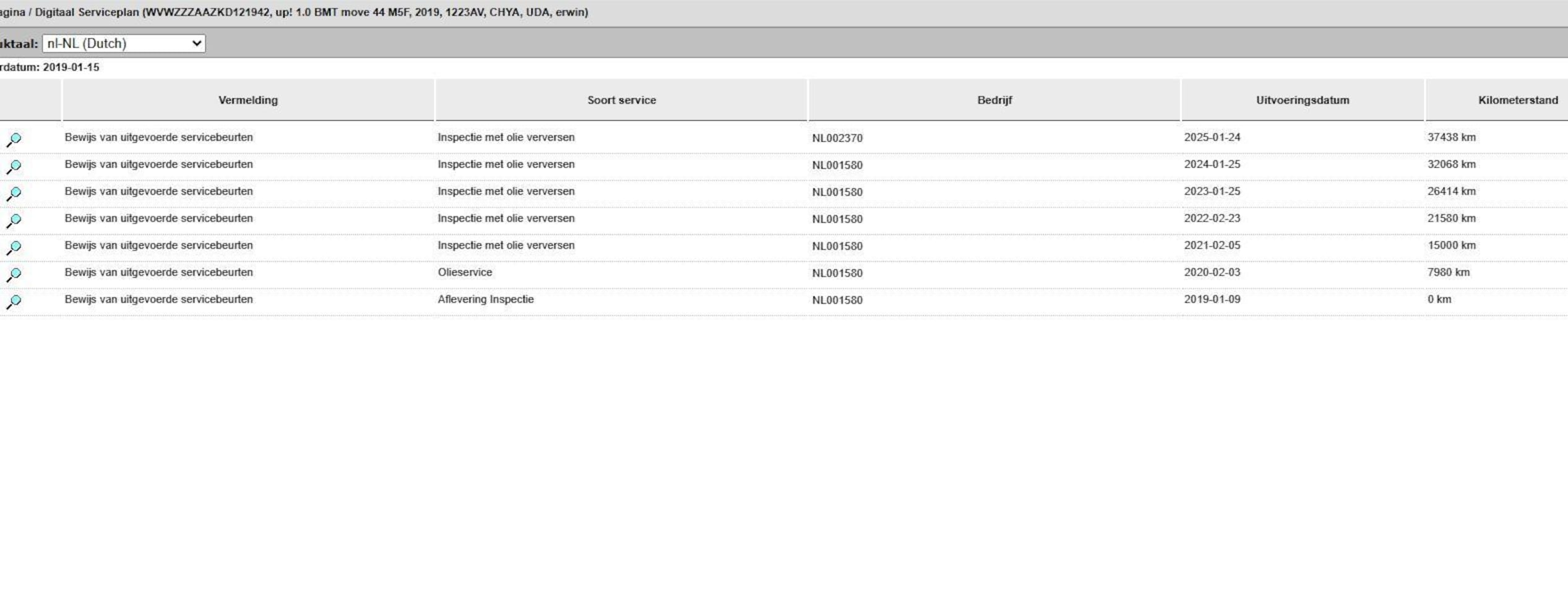Click Inspectie met olie verversen for 2021-02-05

click(506, 246)
